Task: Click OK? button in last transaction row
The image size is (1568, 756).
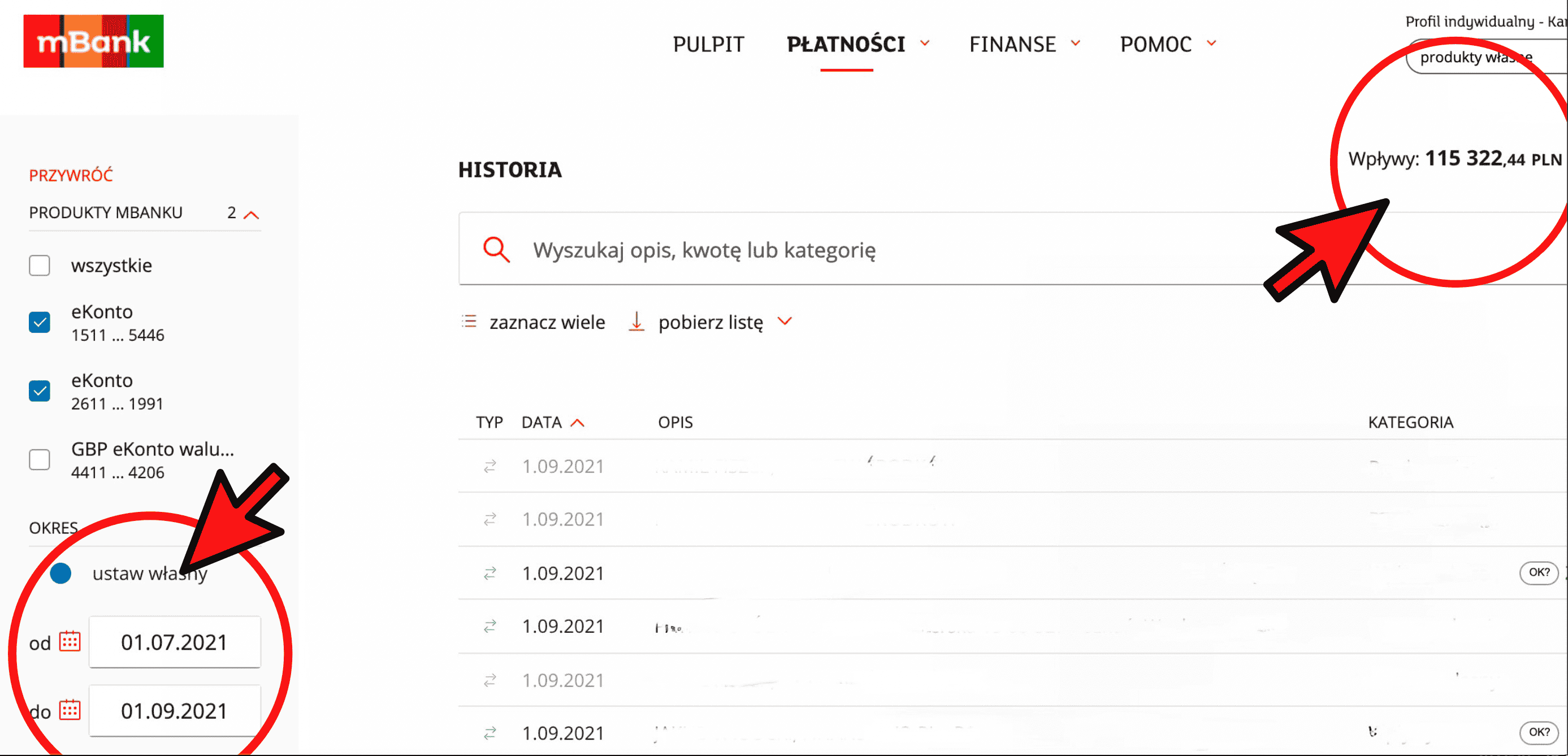Action: pyautogui.click(x=1539, y=732)
